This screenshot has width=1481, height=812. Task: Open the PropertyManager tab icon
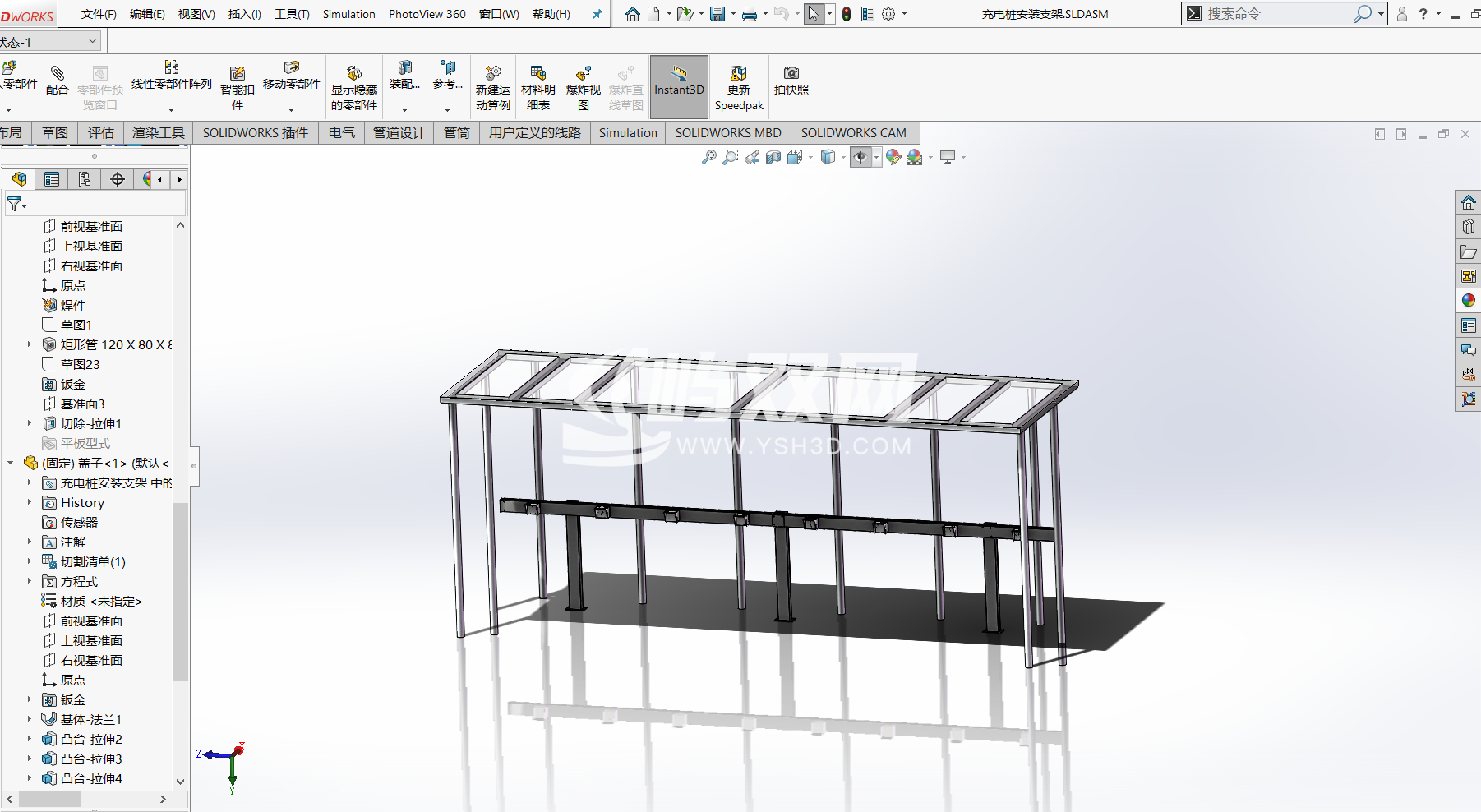[x=52, y=179]
